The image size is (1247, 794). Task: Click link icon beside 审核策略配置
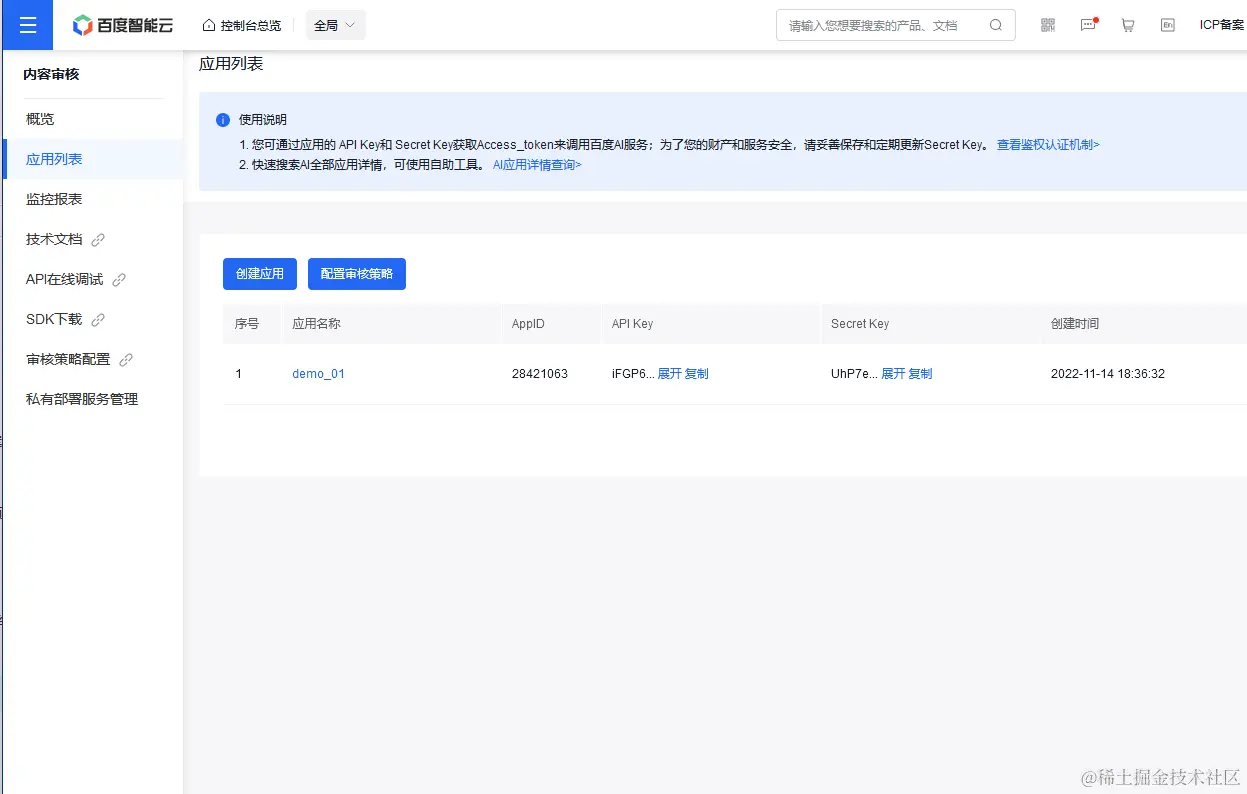126,360
